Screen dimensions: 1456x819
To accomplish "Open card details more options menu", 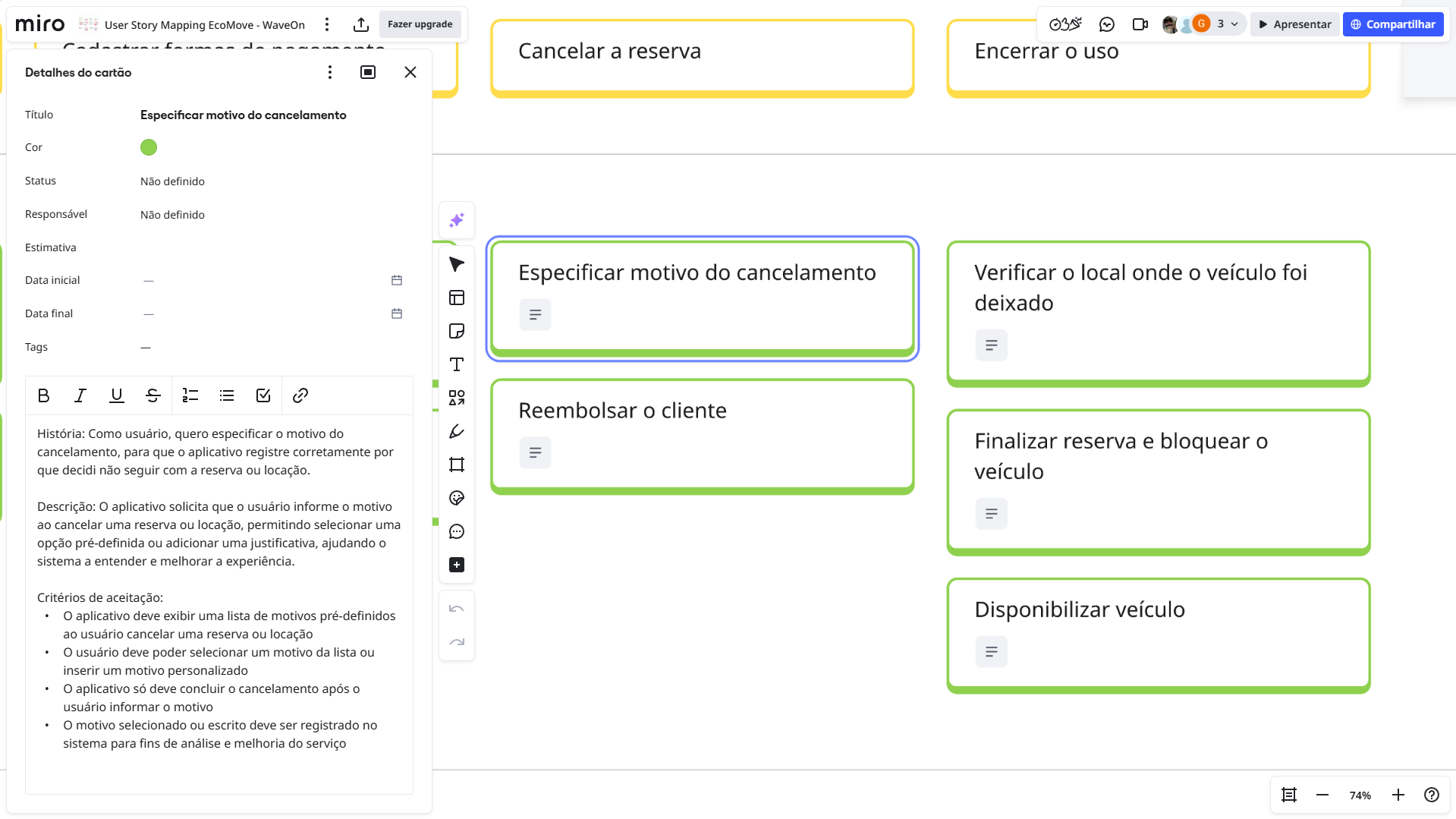I will click(x=329, y=72).
